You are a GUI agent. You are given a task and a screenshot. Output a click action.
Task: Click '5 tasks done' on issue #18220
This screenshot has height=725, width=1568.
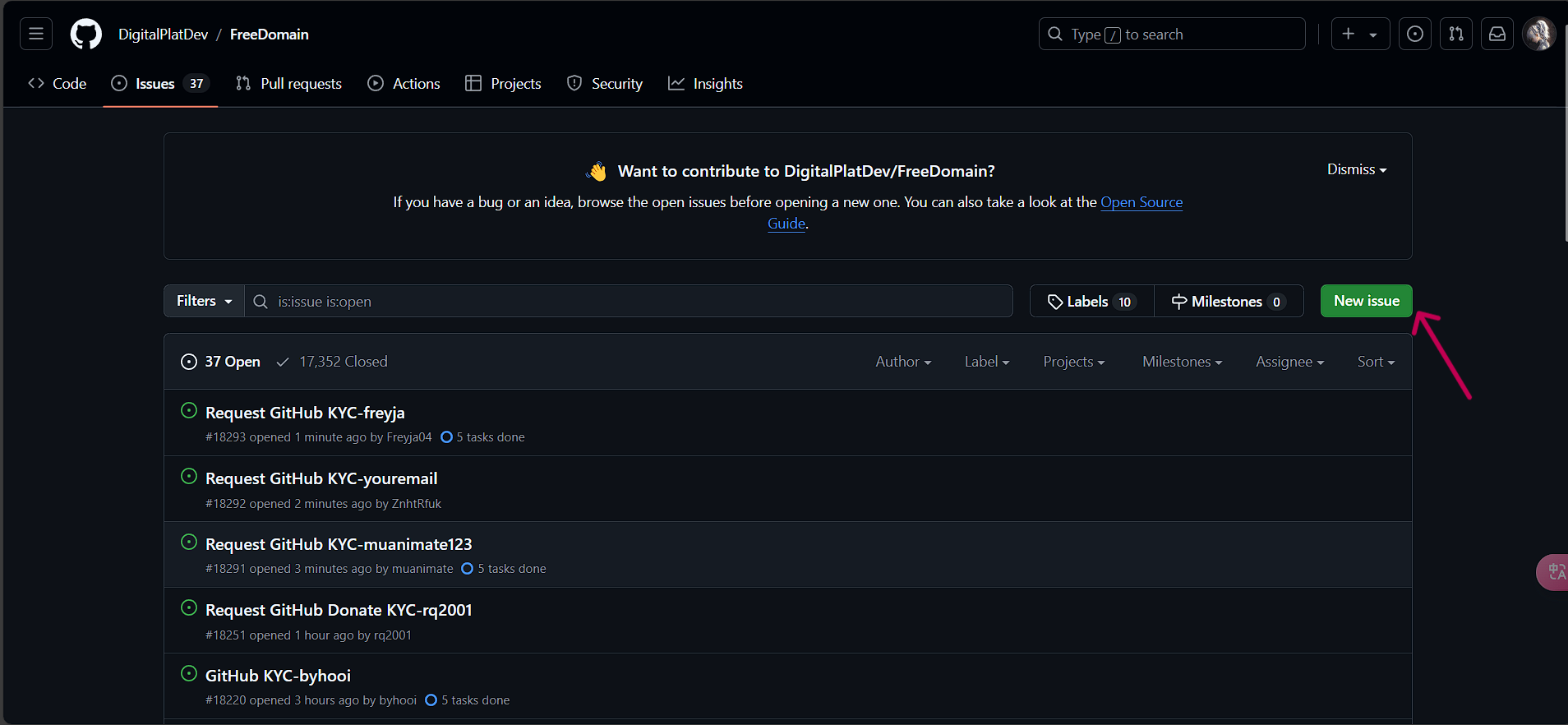pyautogui.click(x=468, y=700)
